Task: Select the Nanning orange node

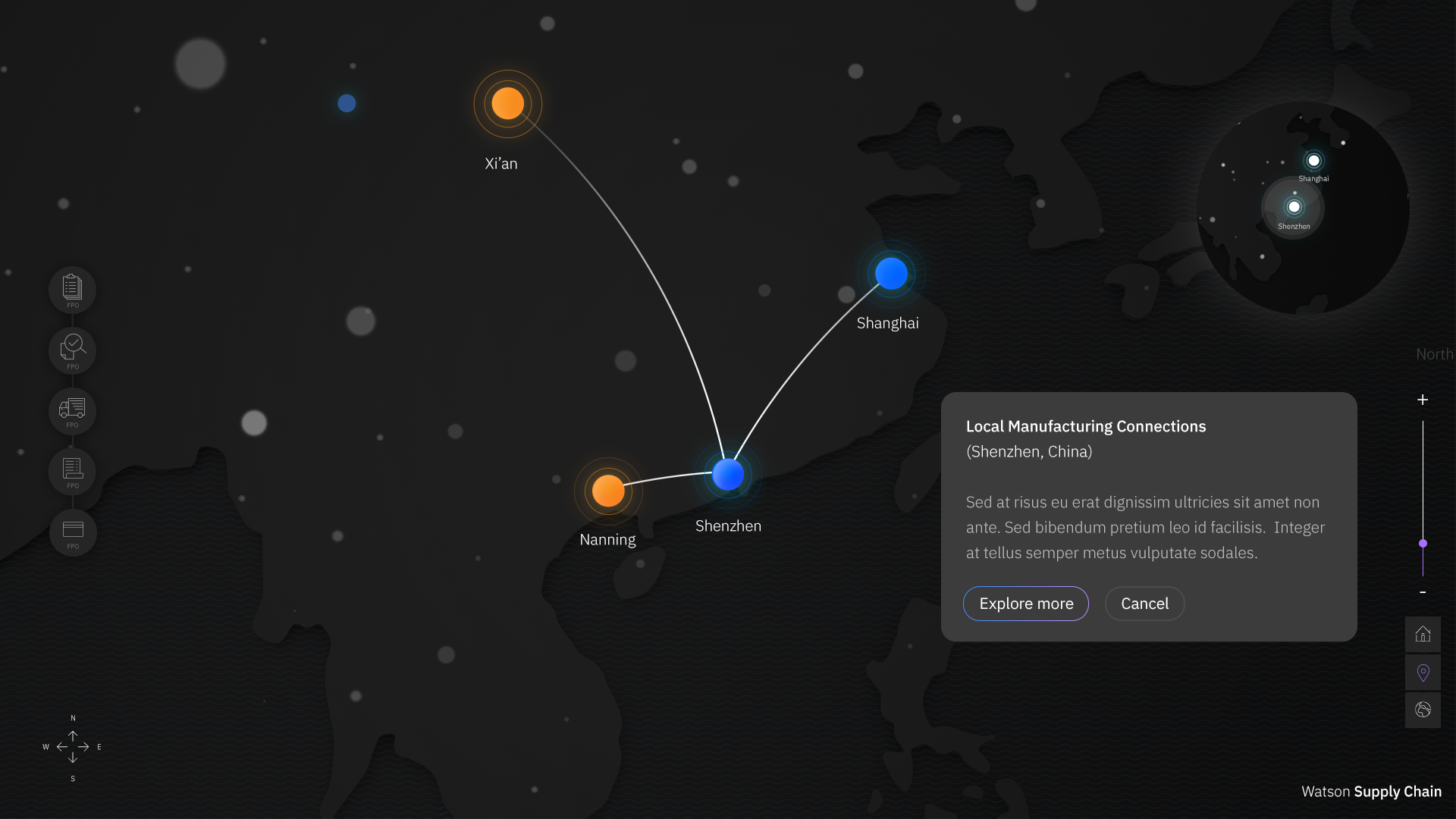Action: coord(608,491)
